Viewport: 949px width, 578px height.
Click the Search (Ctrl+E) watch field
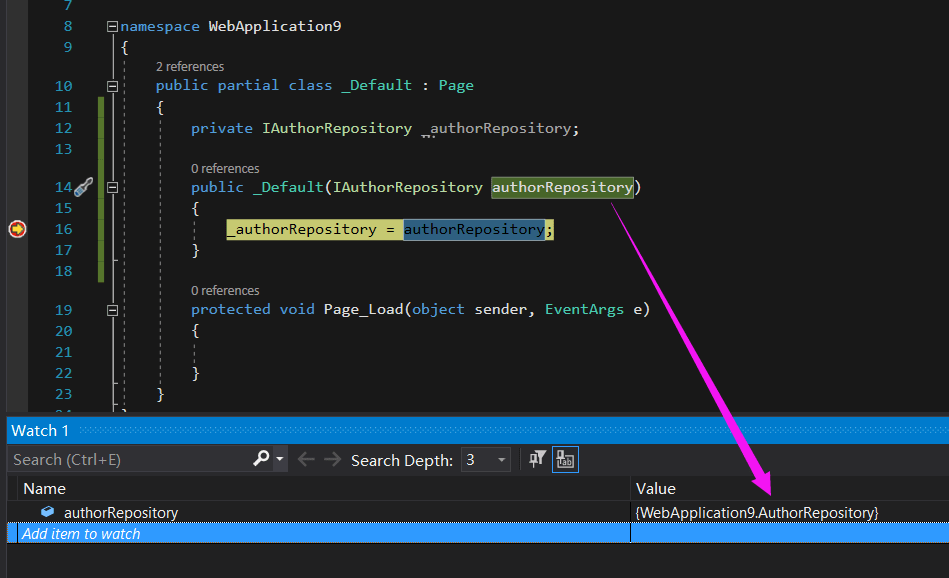click(128, 460)
